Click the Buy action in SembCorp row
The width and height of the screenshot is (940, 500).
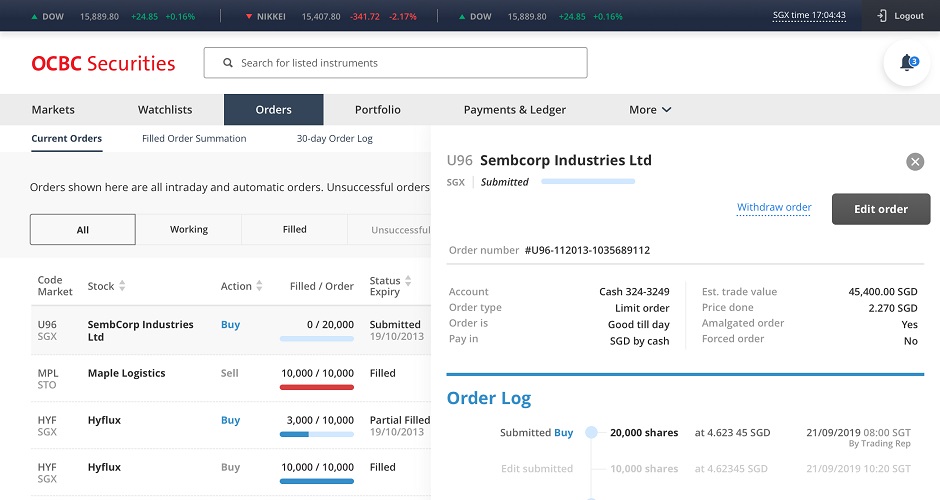coord(230,324)
